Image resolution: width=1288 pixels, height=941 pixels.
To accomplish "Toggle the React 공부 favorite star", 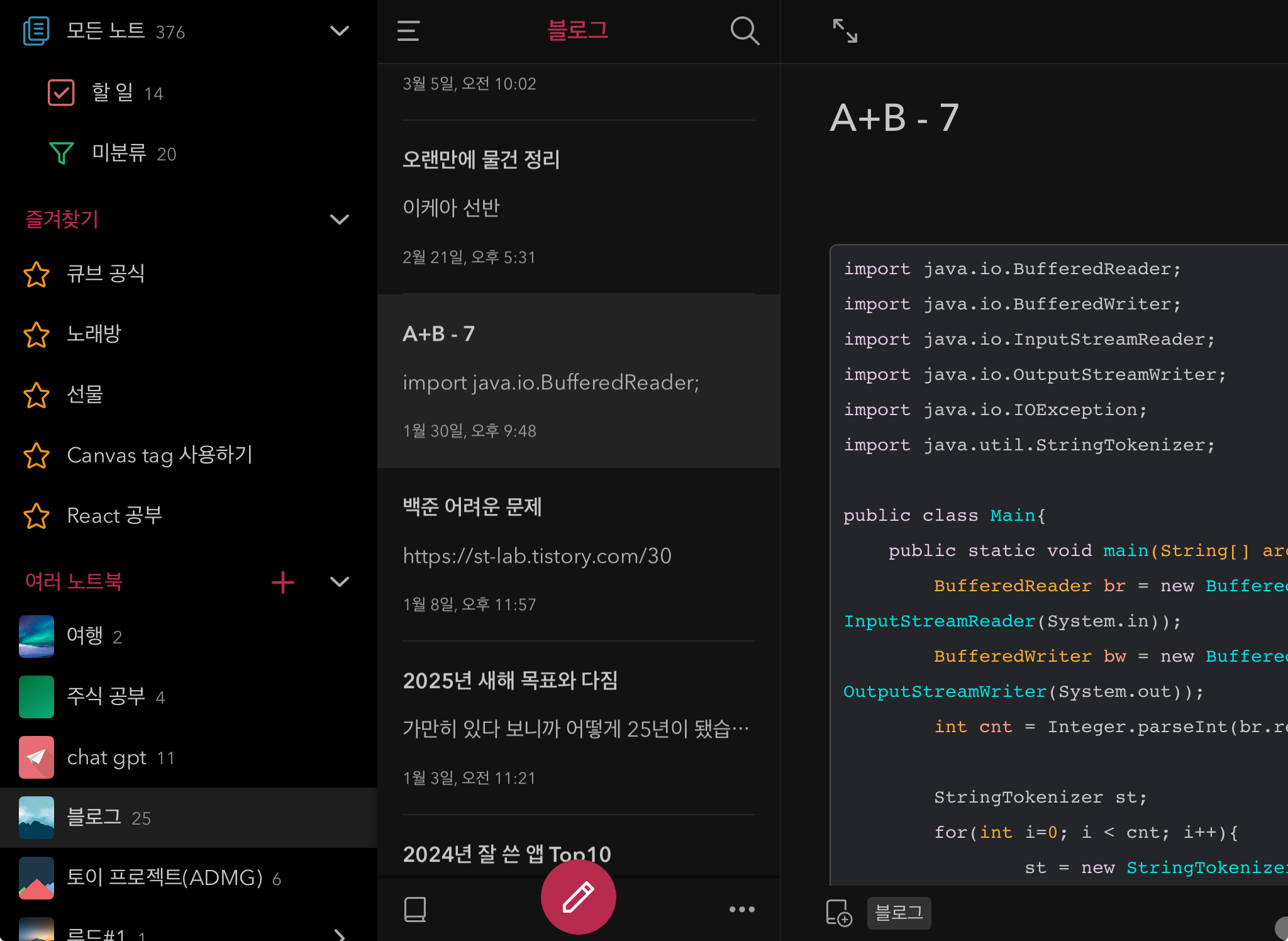I will tap(36, 516).
